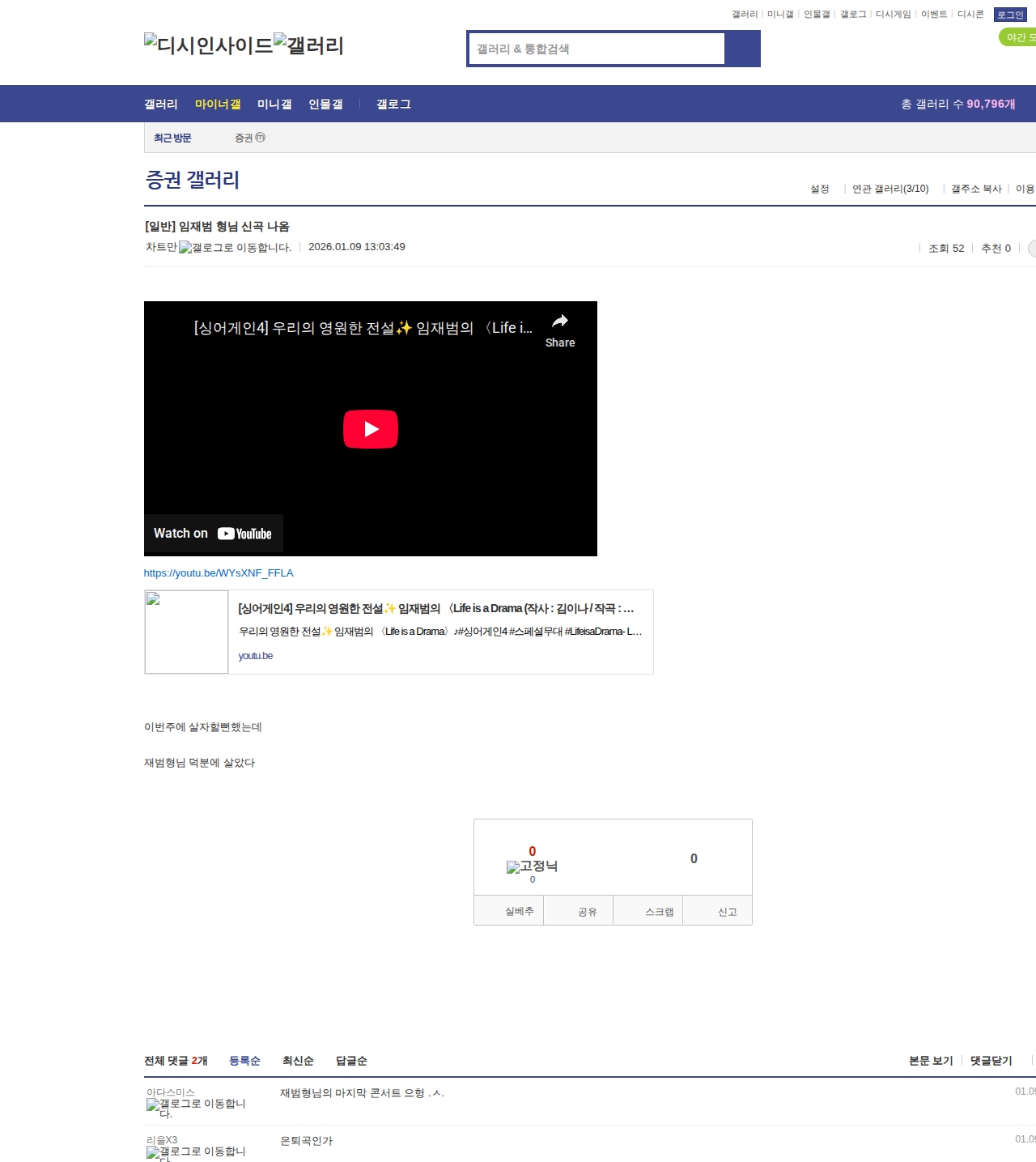Open the 설정 settings dropdown

tap(819, 189)
